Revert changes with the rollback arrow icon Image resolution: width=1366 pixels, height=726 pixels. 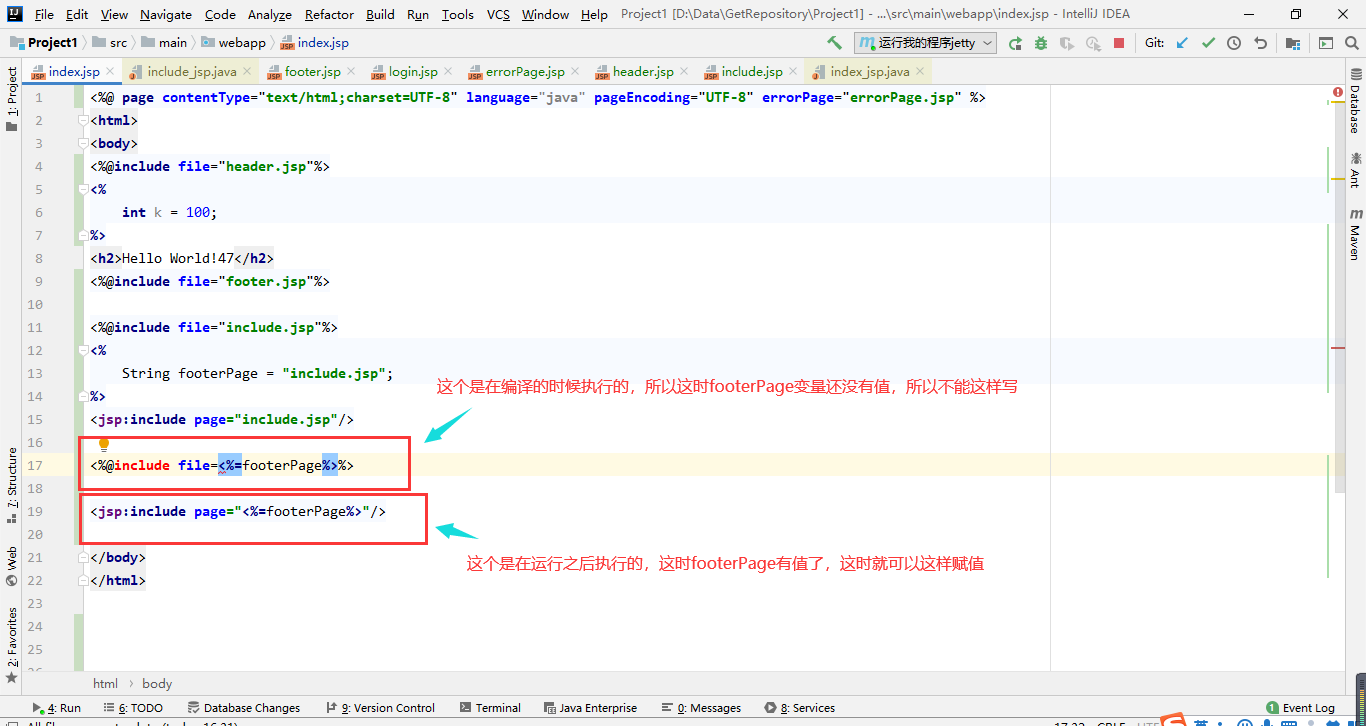[x=1261, y=42]
